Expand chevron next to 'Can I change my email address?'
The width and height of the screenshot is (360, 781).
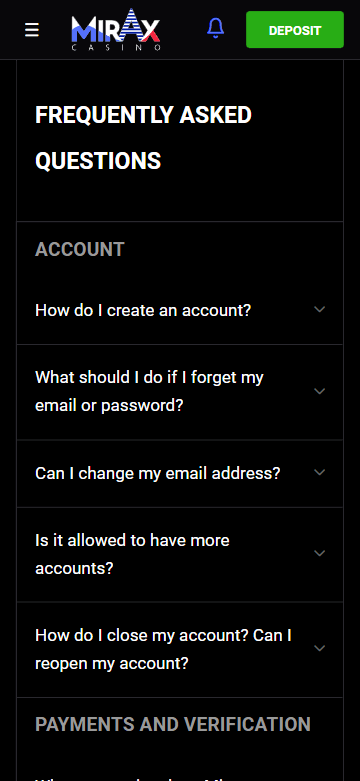point(320,472)
